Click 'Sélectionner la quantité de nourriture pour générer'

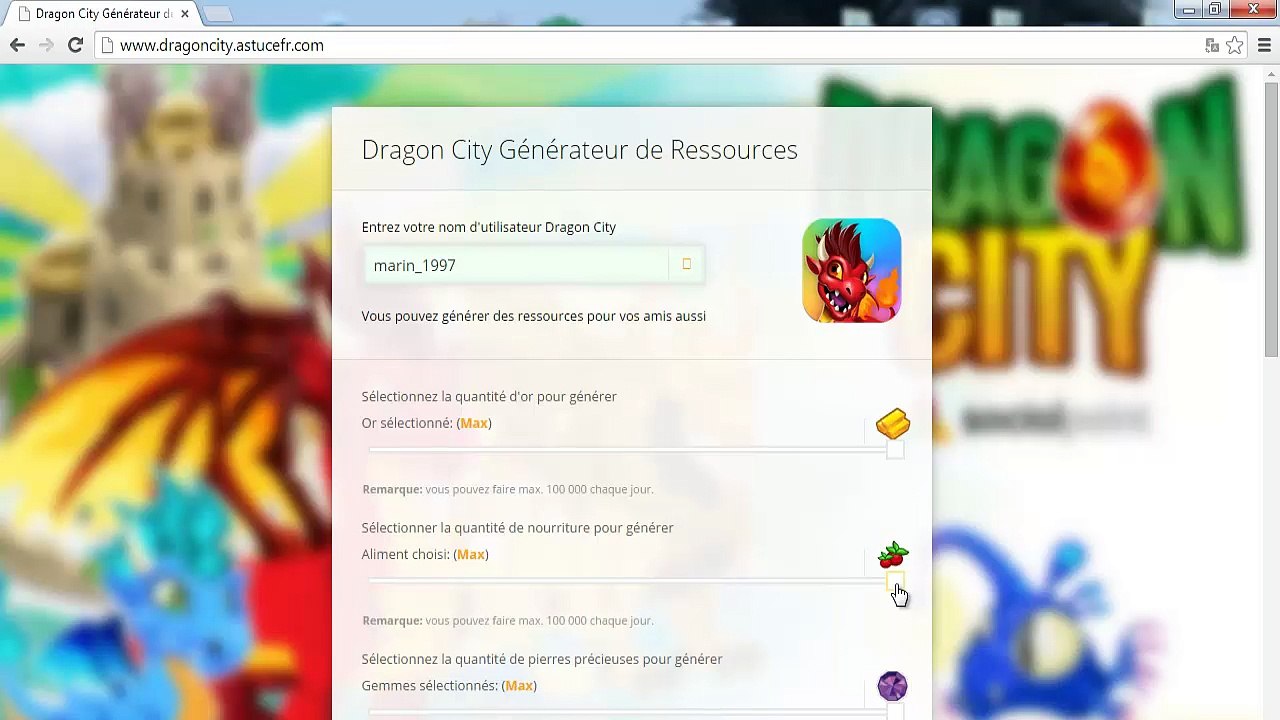517,528
